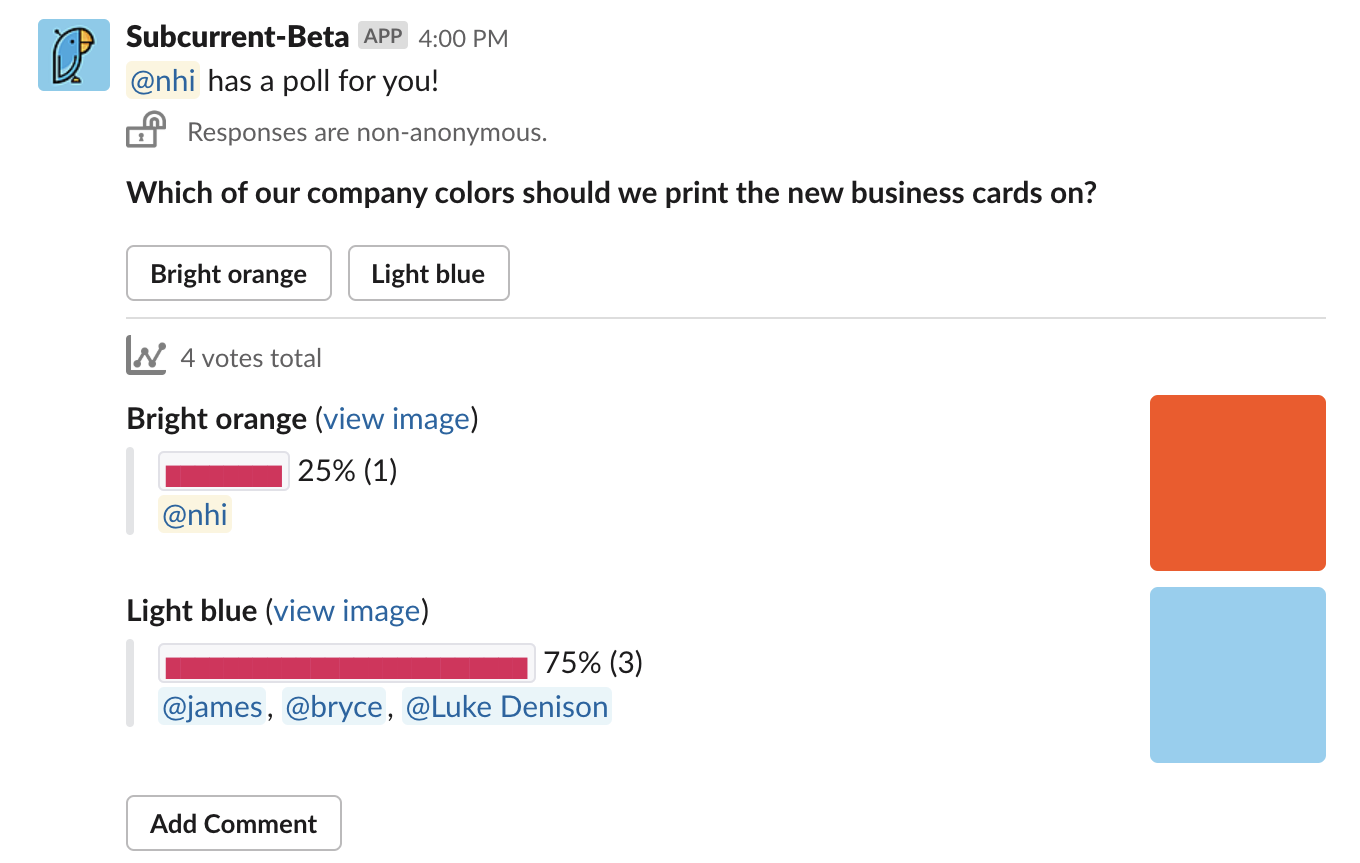Click the 75% Light blue progress bar
The image size is (1360, 863).
347,664
